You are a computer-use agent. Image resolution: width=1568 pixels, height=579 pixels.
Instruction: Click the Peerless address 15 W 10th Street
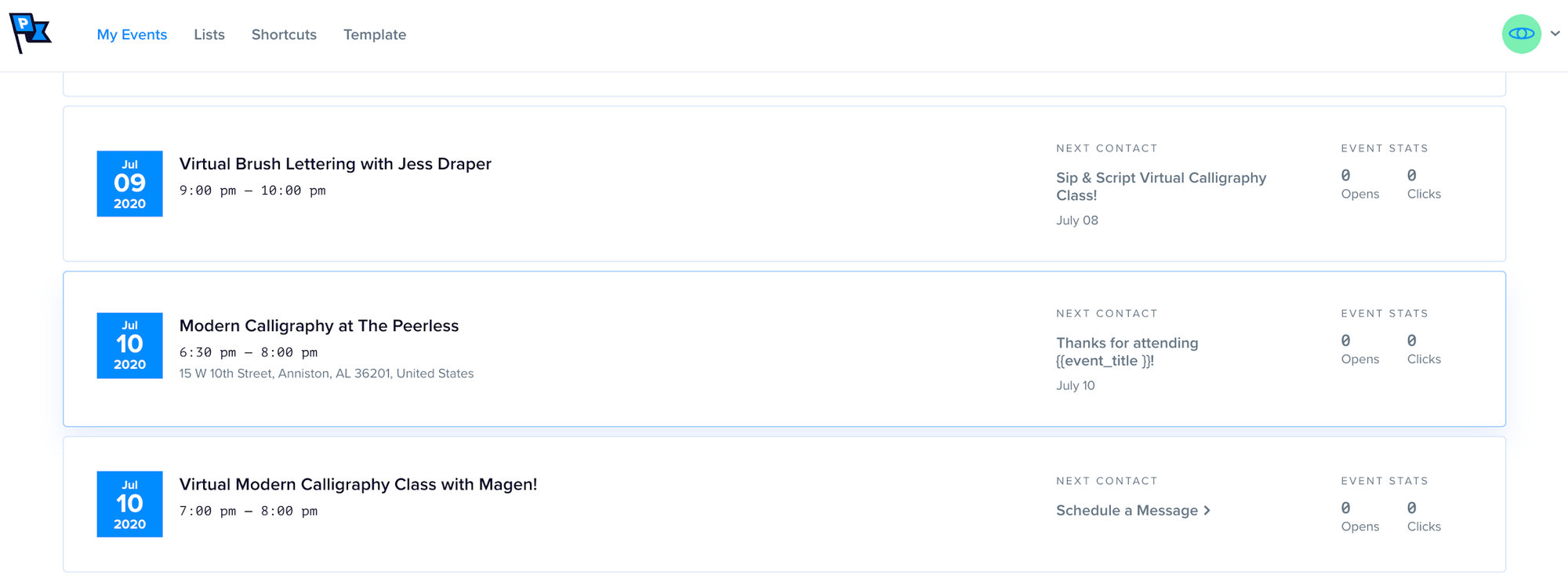click(326, 373)
